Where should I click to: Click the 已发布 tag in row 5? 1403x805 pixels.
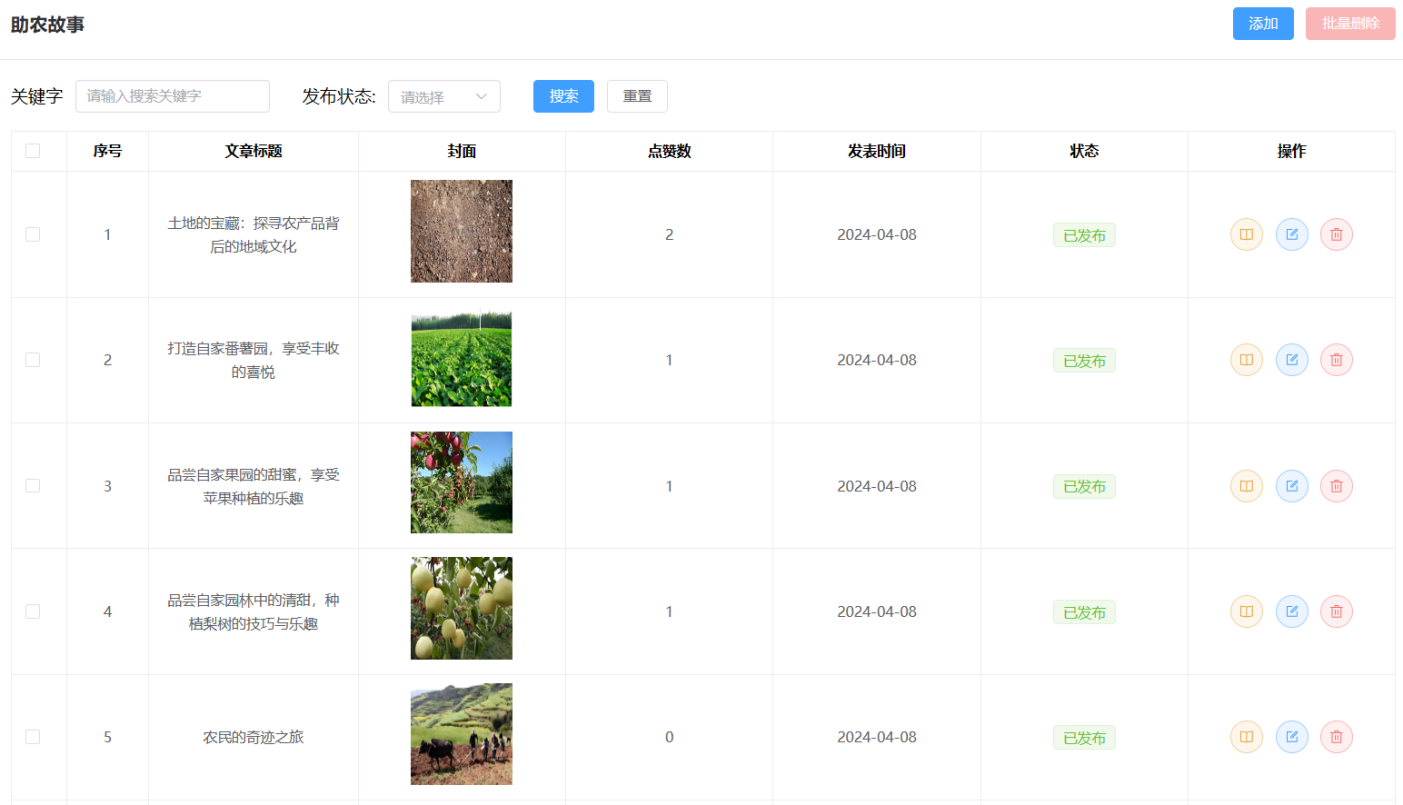click(1084, 738)
